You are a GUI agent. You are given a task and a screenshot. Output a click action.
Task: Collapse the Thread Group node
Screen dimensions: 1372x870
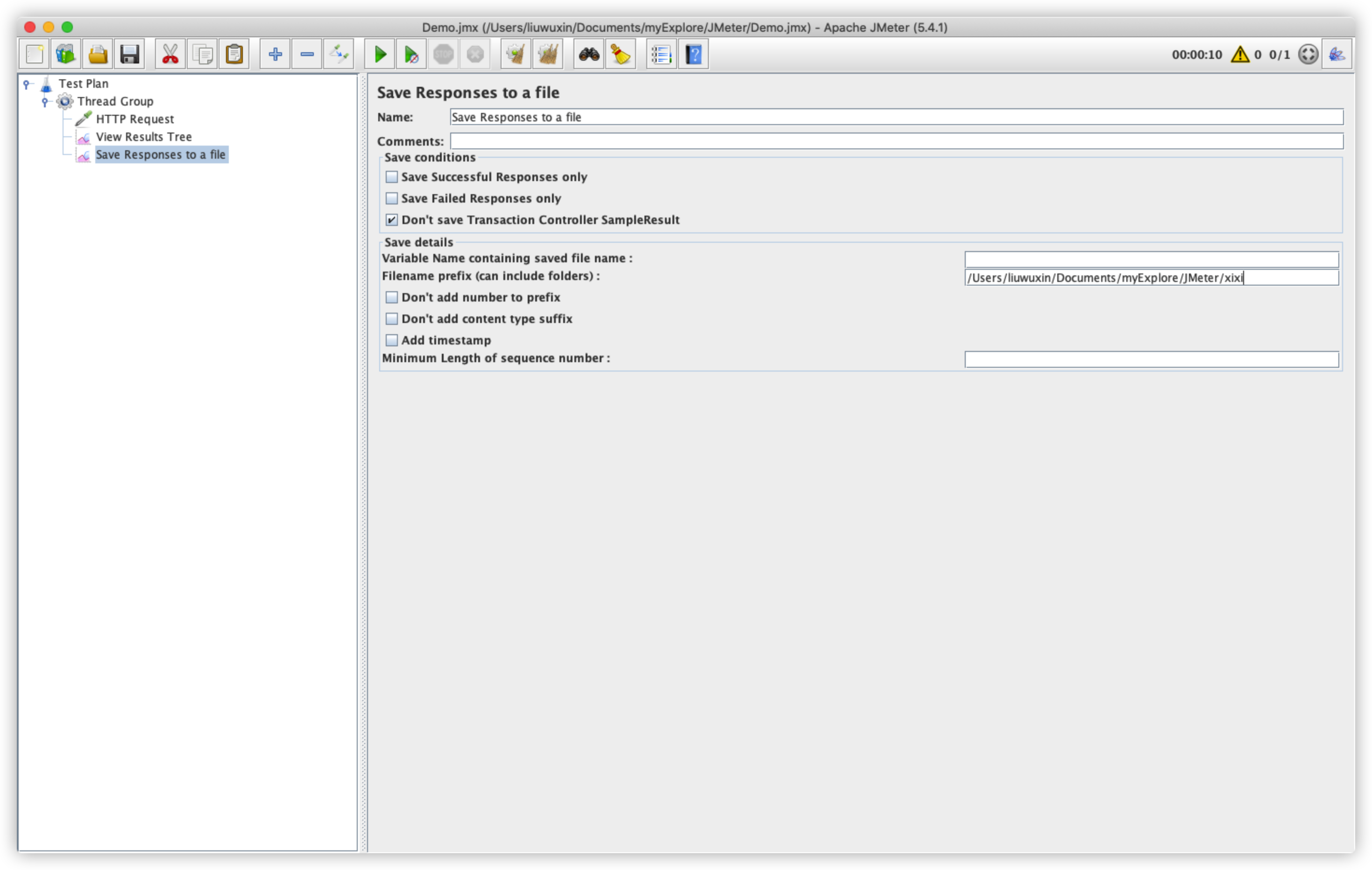point(45,102)
